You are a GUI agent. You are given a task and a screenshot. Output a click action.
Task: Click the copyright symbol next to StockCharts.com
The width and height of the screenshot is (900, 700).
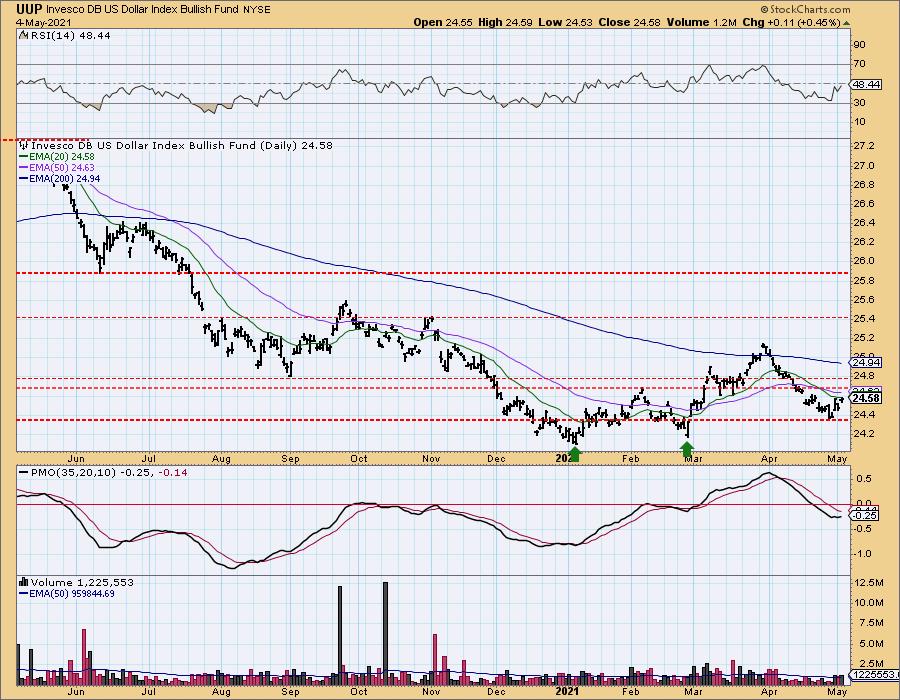(x=764, y=10)
